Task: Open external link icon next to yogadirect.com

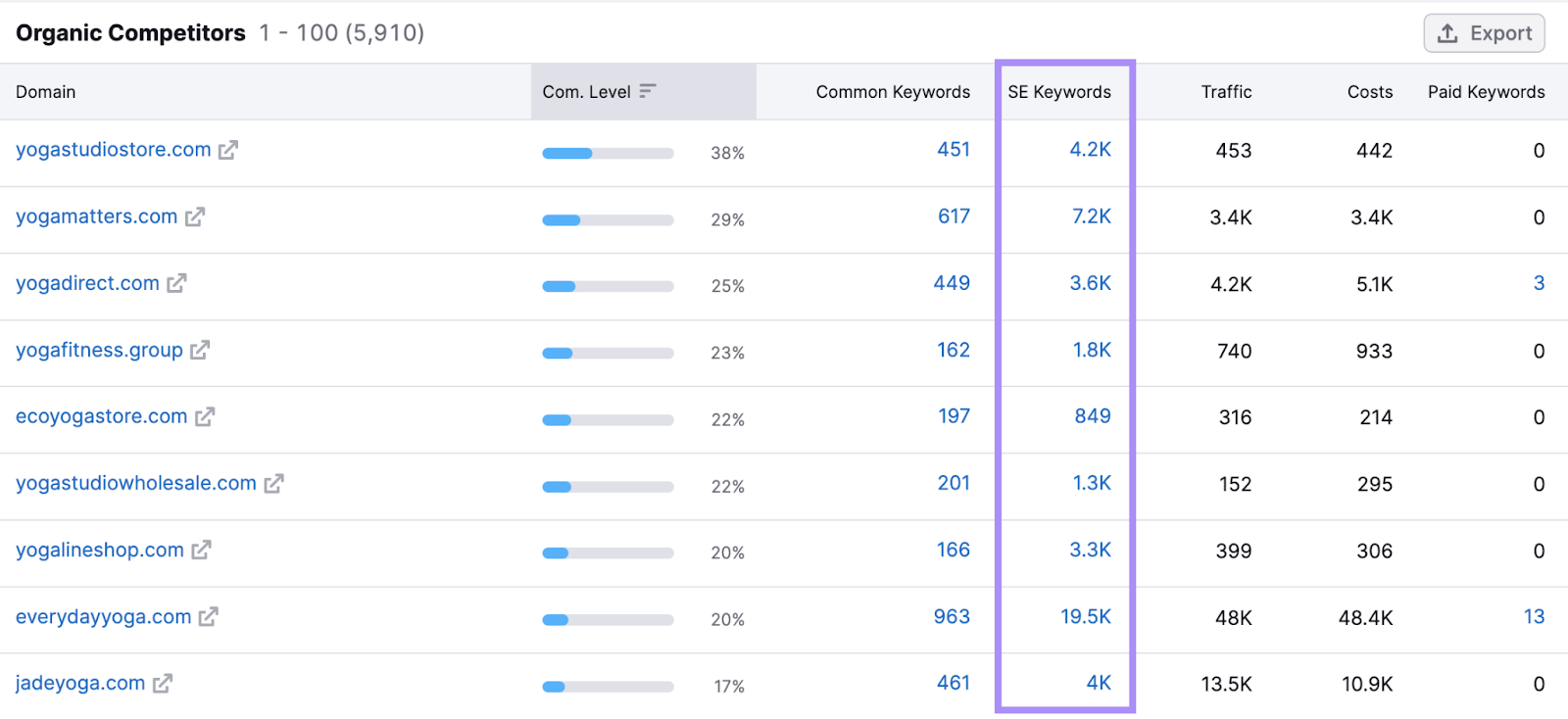Action: pyautogui.click(x=176, y=283)
